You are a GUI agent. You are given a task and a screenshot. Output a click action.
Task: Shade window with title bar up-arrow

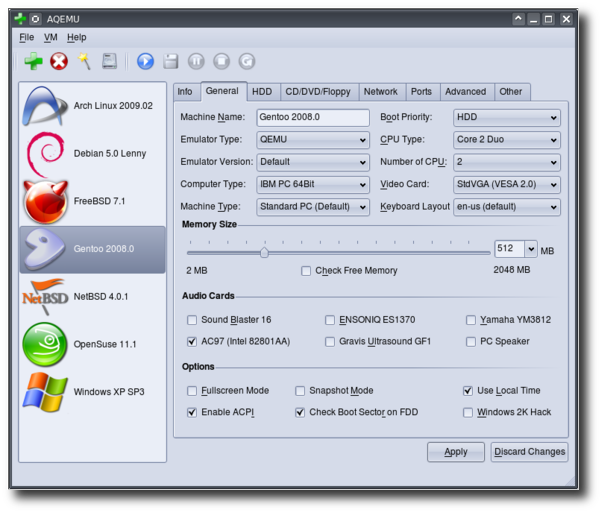pos(518,19)
